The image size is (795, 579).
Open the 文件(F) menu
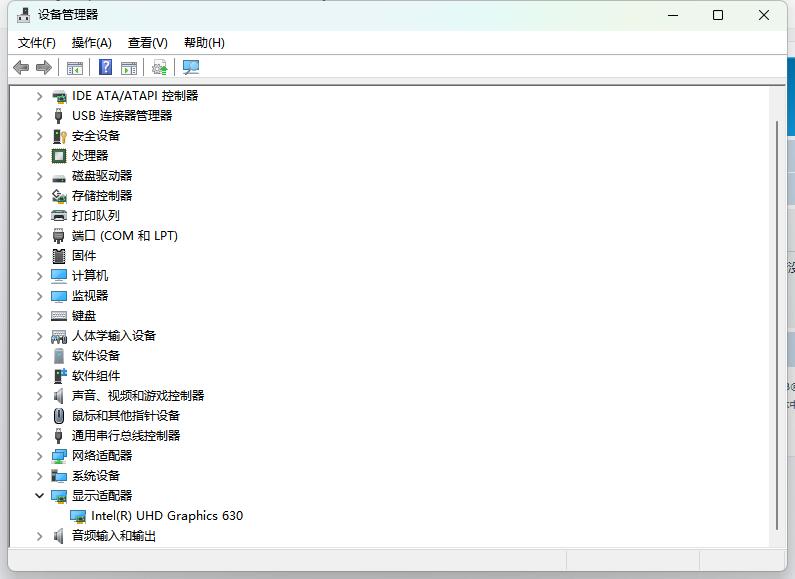(x=37, y=42)
